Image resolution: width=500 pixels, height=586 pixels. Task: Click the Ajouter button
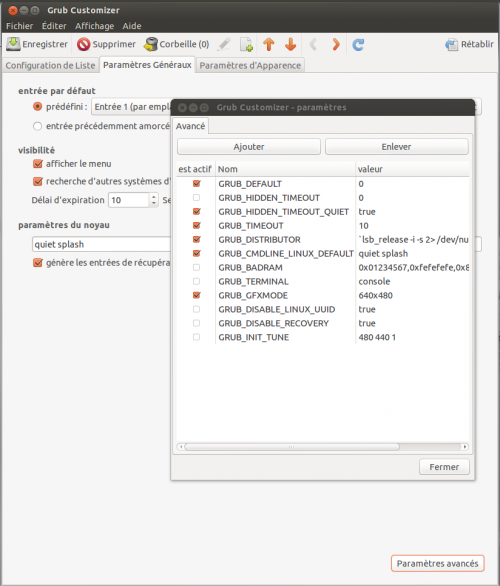click(x=249, y=146)
